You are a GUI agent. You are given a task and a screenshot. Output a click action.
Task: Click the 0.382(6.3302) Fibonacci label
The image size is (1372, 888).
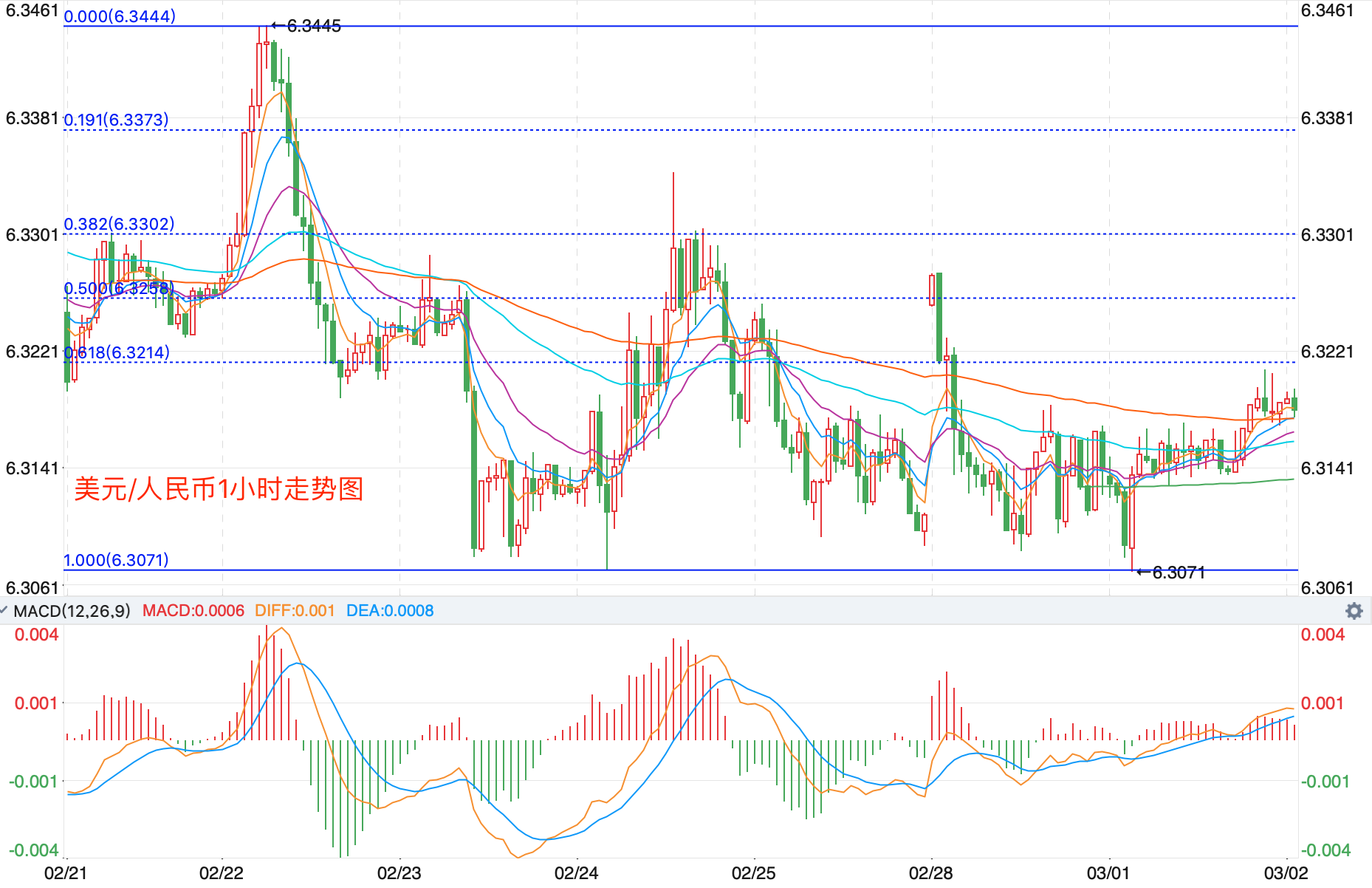click(120, 224)
